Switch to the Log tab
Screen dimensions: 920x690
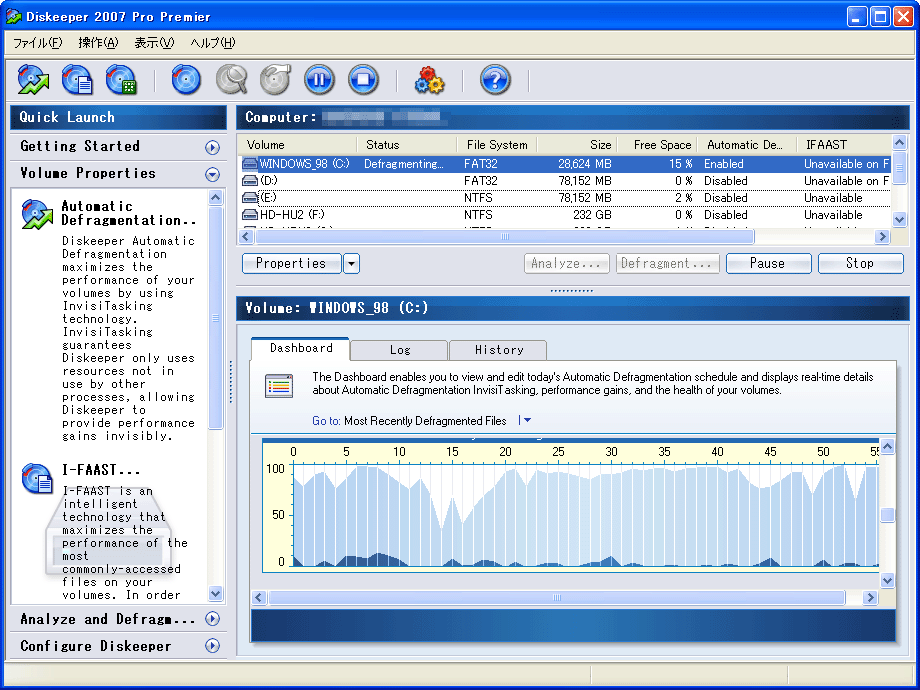pyautogui.click(x=400, y=350)
